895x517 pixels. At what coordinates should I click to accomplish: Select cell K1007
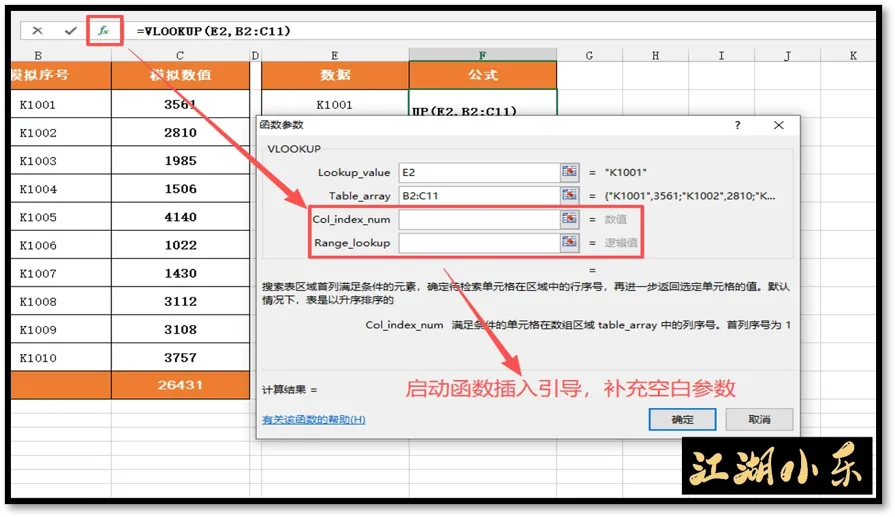pyautogui.click(x=61, y=273)
